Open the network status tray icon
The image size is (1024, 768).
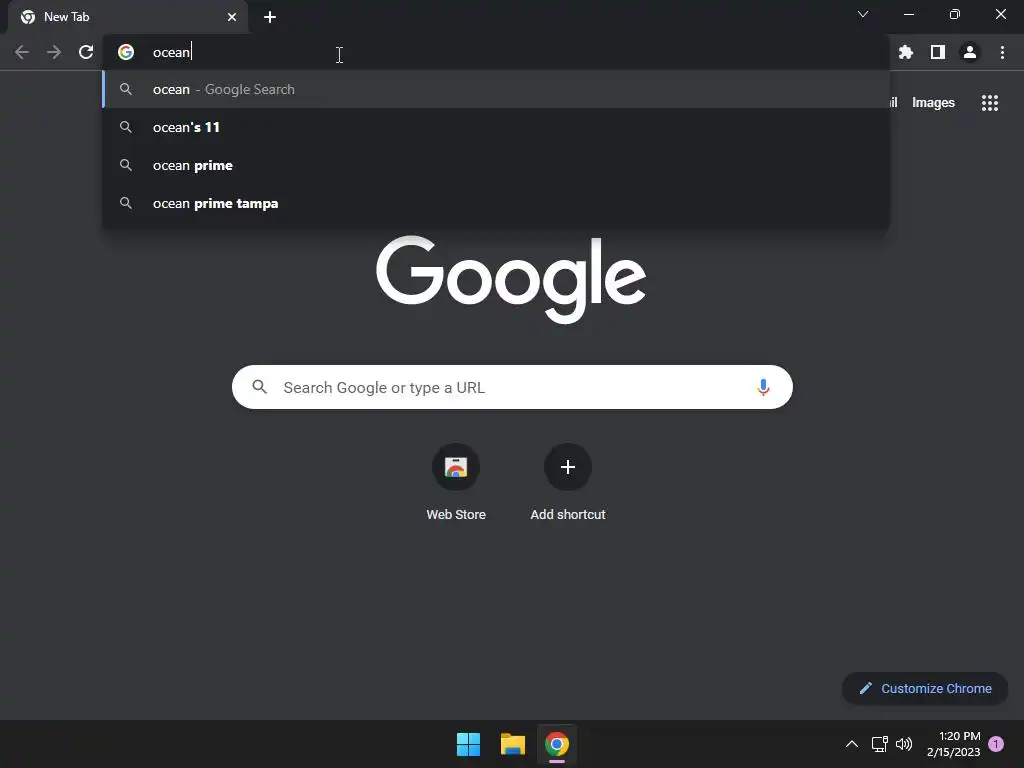tap(880, 744)
